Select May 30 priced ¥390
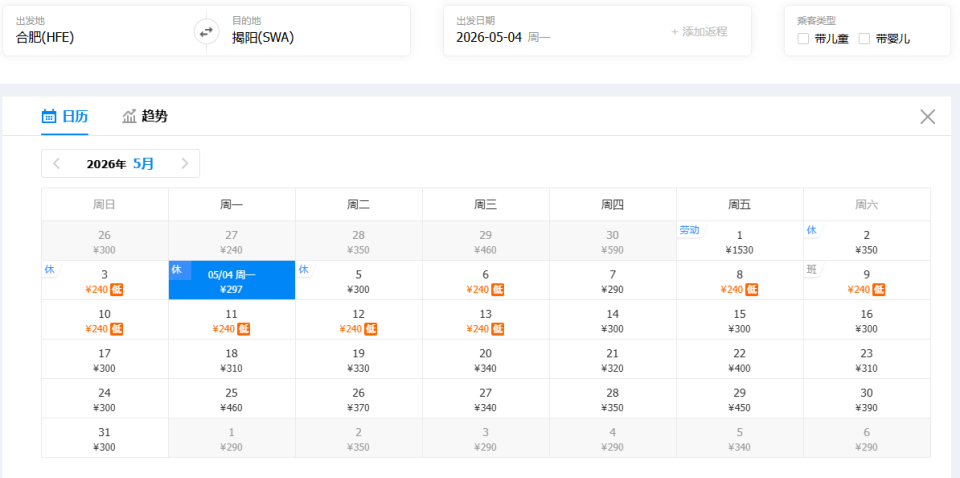 [x=867, y=398]
